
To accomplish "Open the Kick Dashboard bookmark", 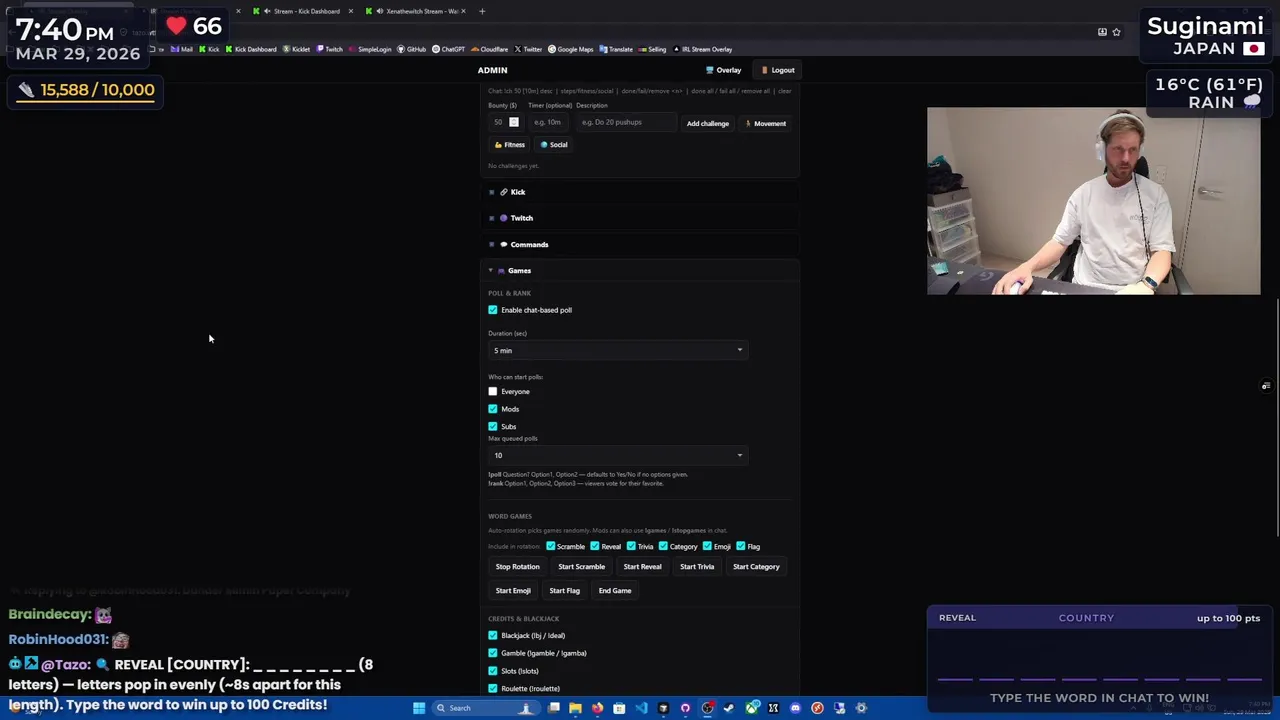I will (x=251, y=49).
